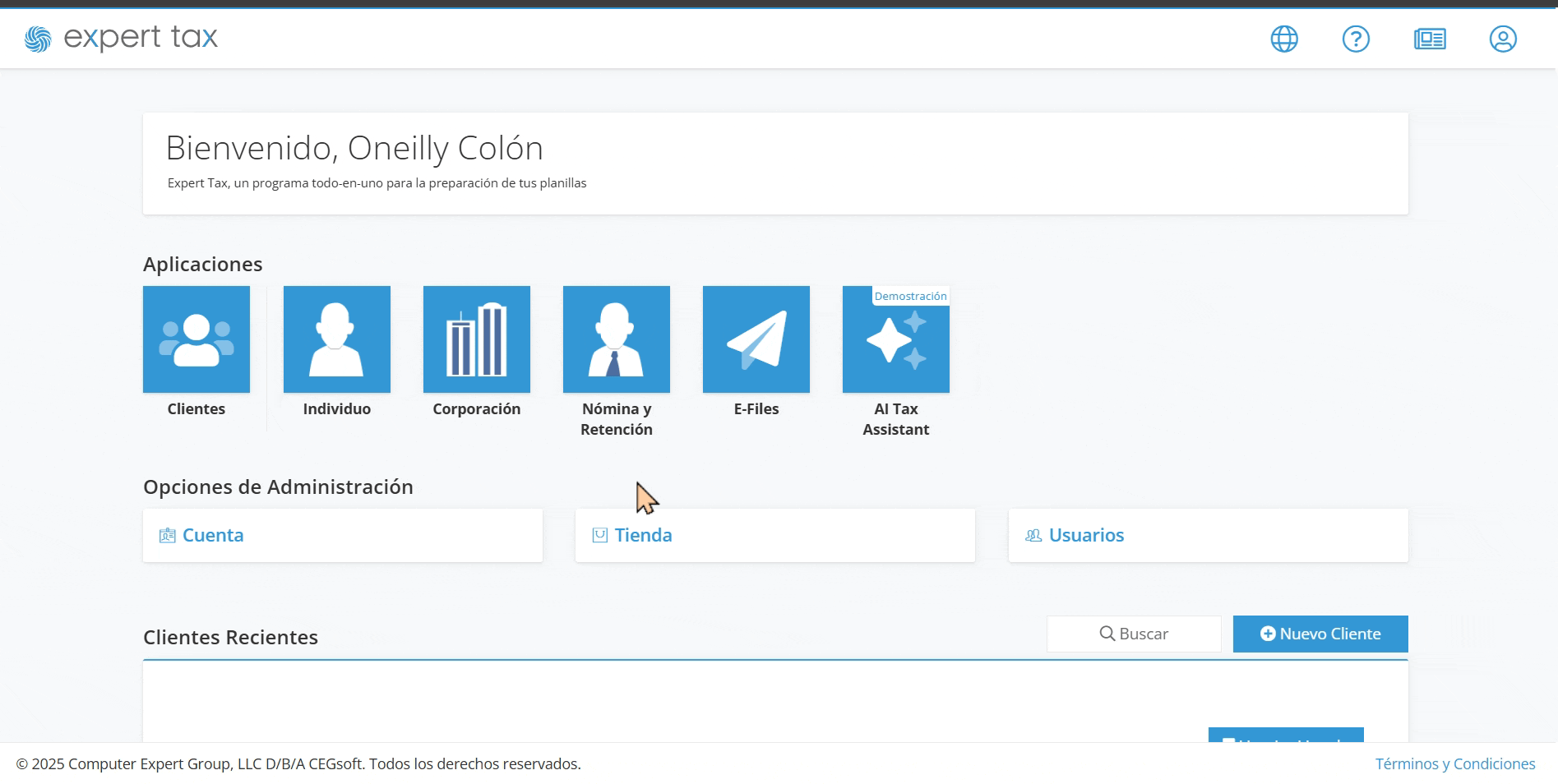Click the Tienda shopping bag icon
This screenshot has width=1558, height=784.
tap(600, 536)
